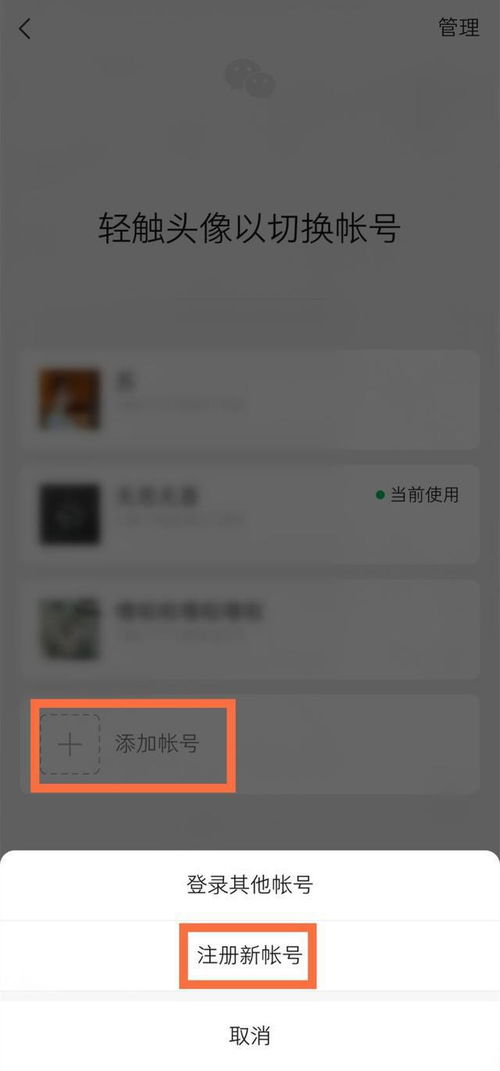Tap the blurred ID under current account name

tap(180, 521)
